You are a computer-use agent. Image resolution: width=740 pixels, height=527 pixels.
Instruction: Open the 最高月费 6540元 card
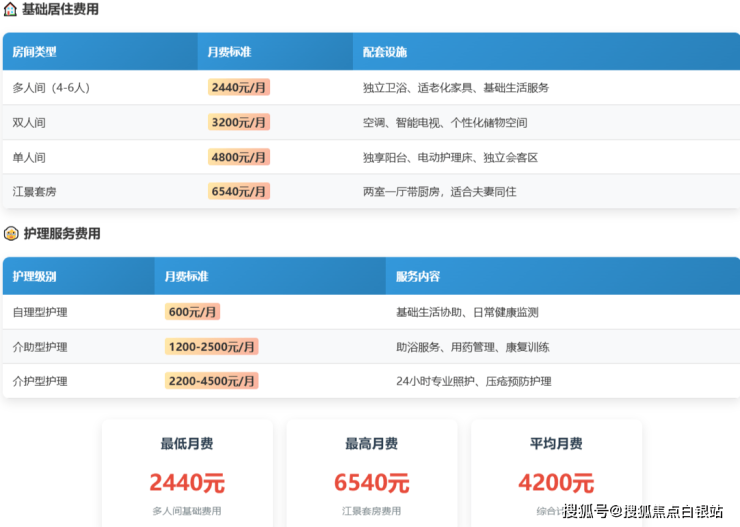[371, 472]
